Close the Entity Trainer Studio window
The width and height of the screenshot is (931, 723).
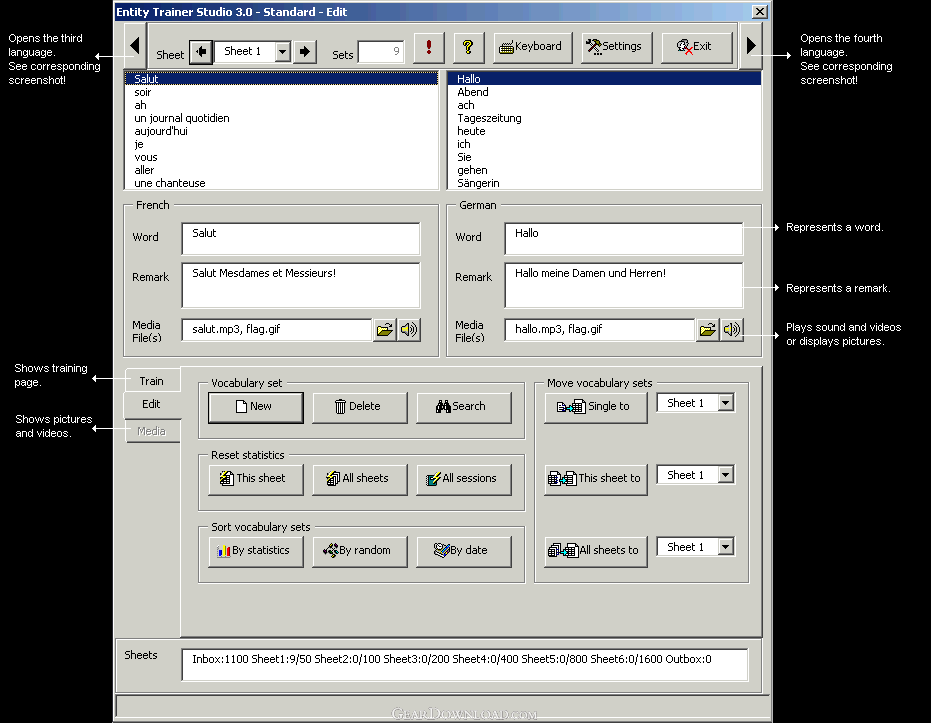pyautogui.click(x=759, y=11)
